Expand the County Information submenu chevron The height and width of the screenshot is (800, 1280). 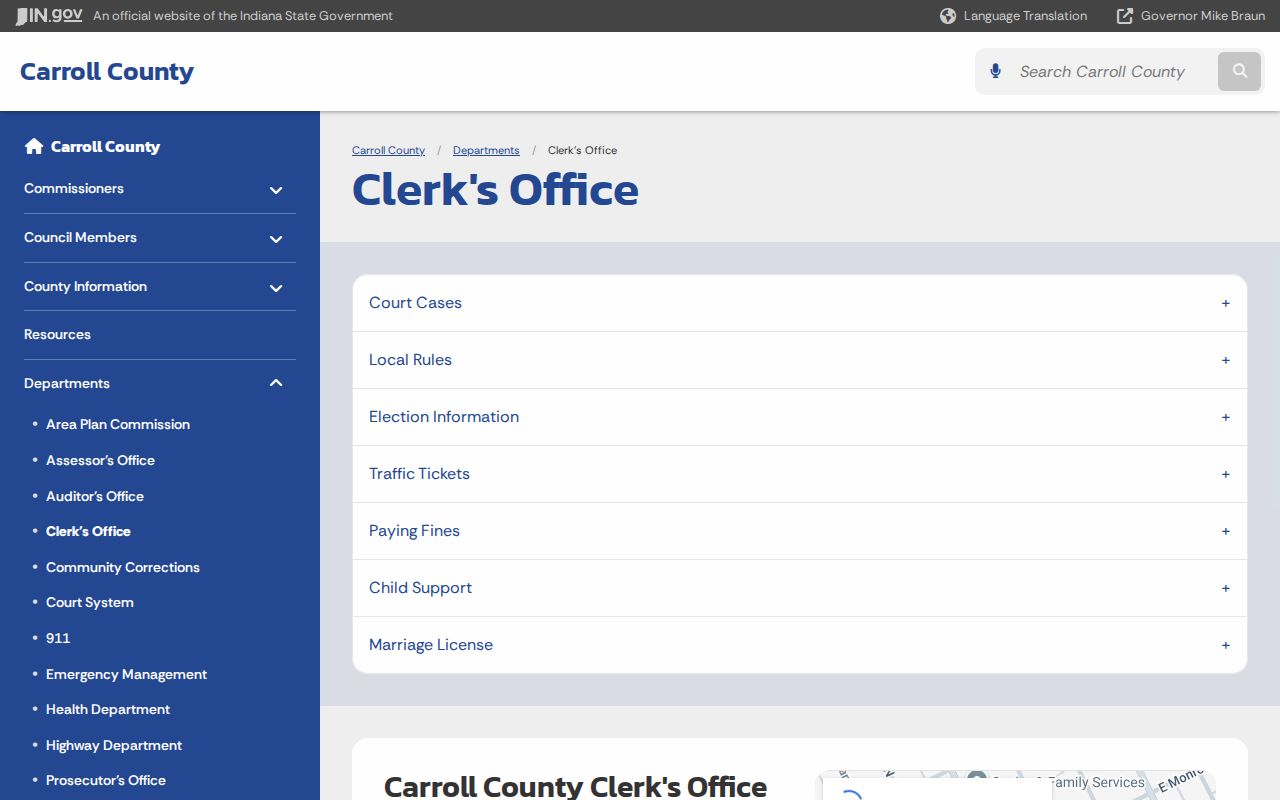(276, 288)
